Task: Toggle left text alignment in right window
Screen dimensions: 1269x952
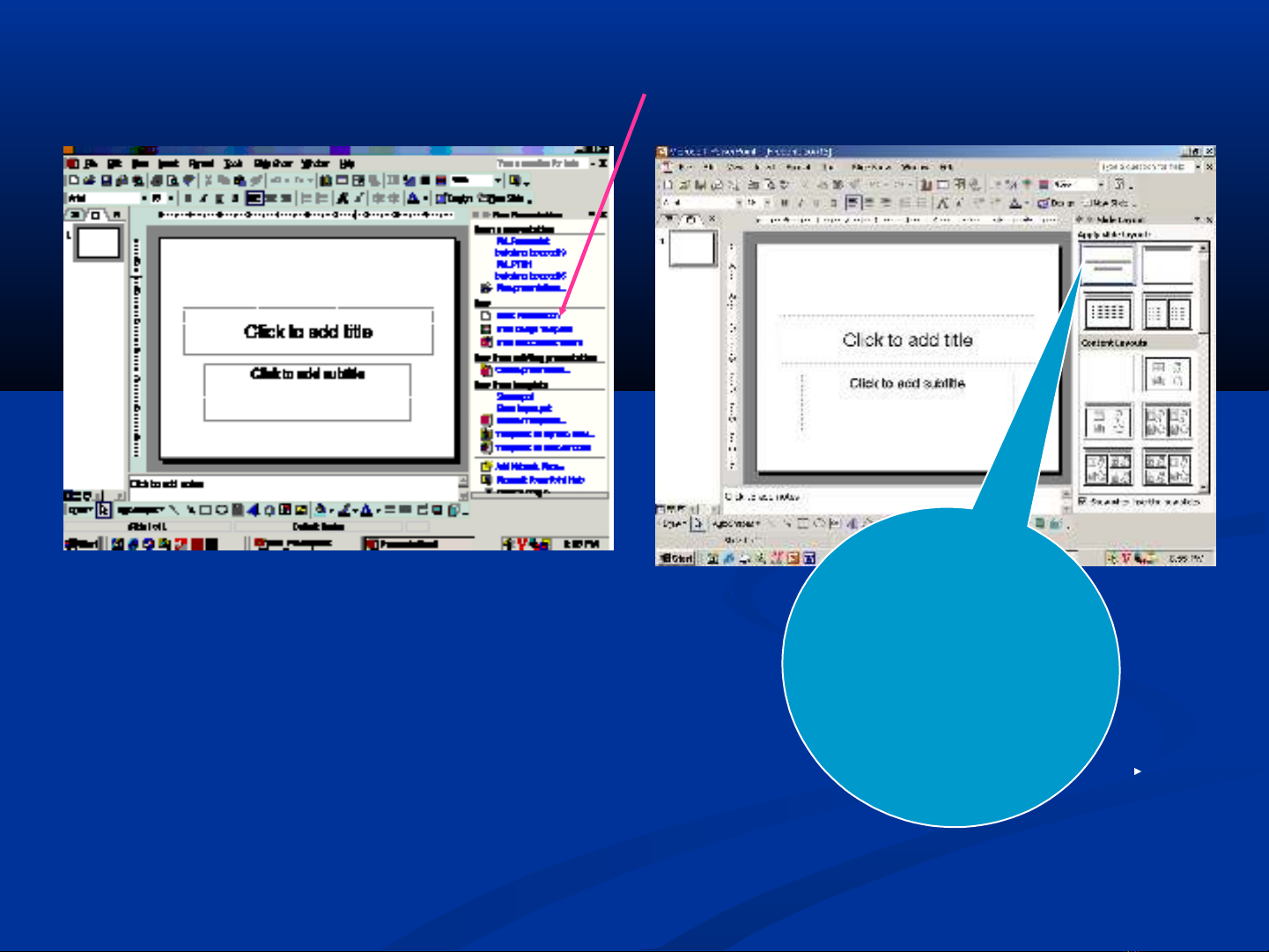Action: 852,203
